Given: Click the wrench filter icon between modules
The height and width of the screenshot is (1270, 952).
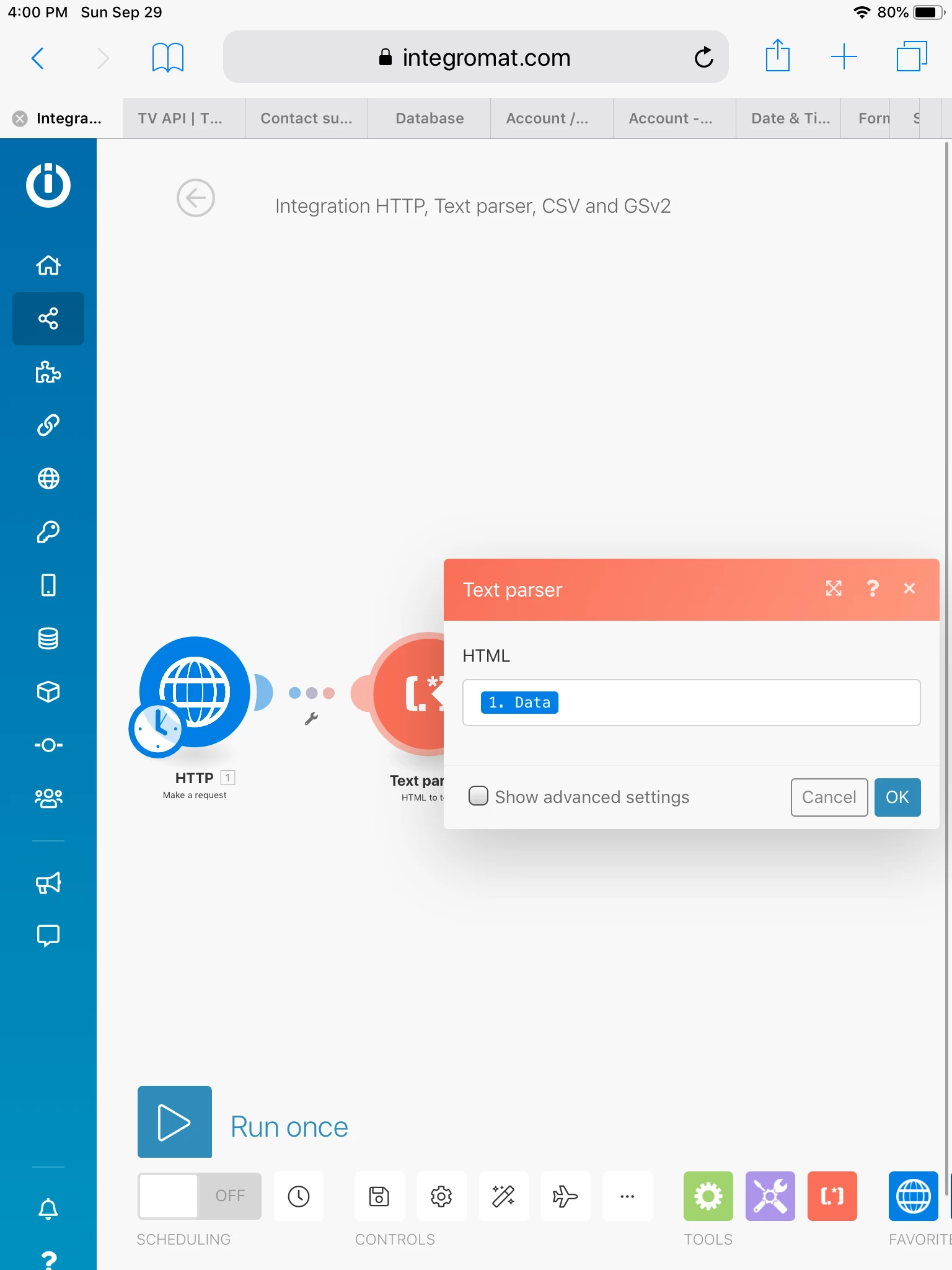Looking at the screenshot, I should click(311, 719).
